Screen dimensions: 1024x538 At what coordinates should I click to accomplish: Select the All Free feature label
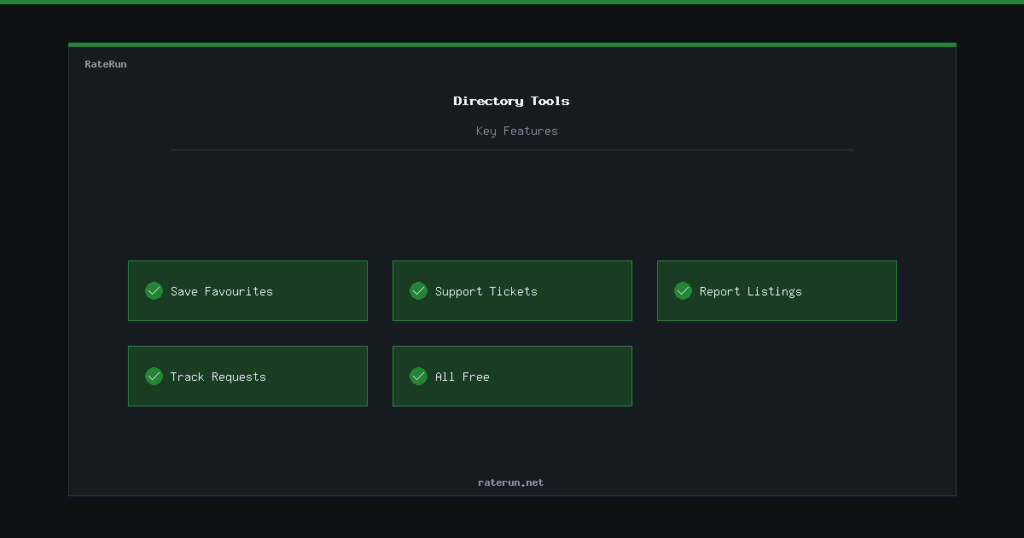coord(462,377)
